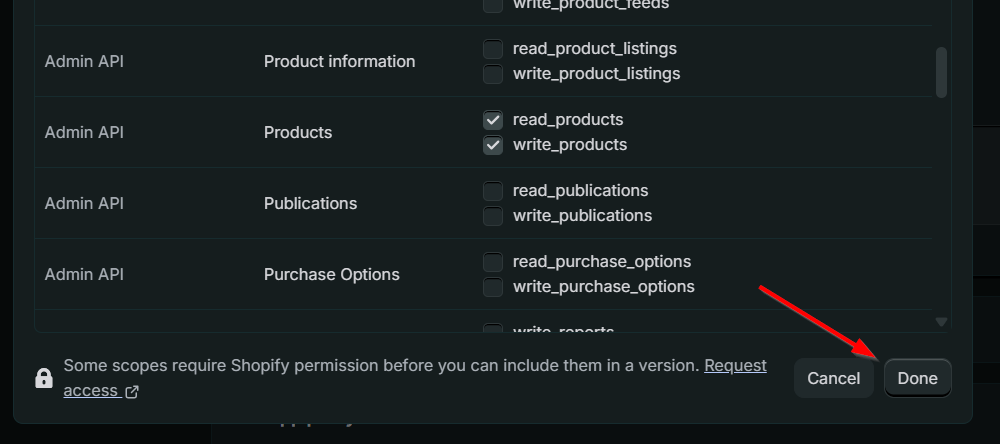Click the Product information row label

coord(339,61)
